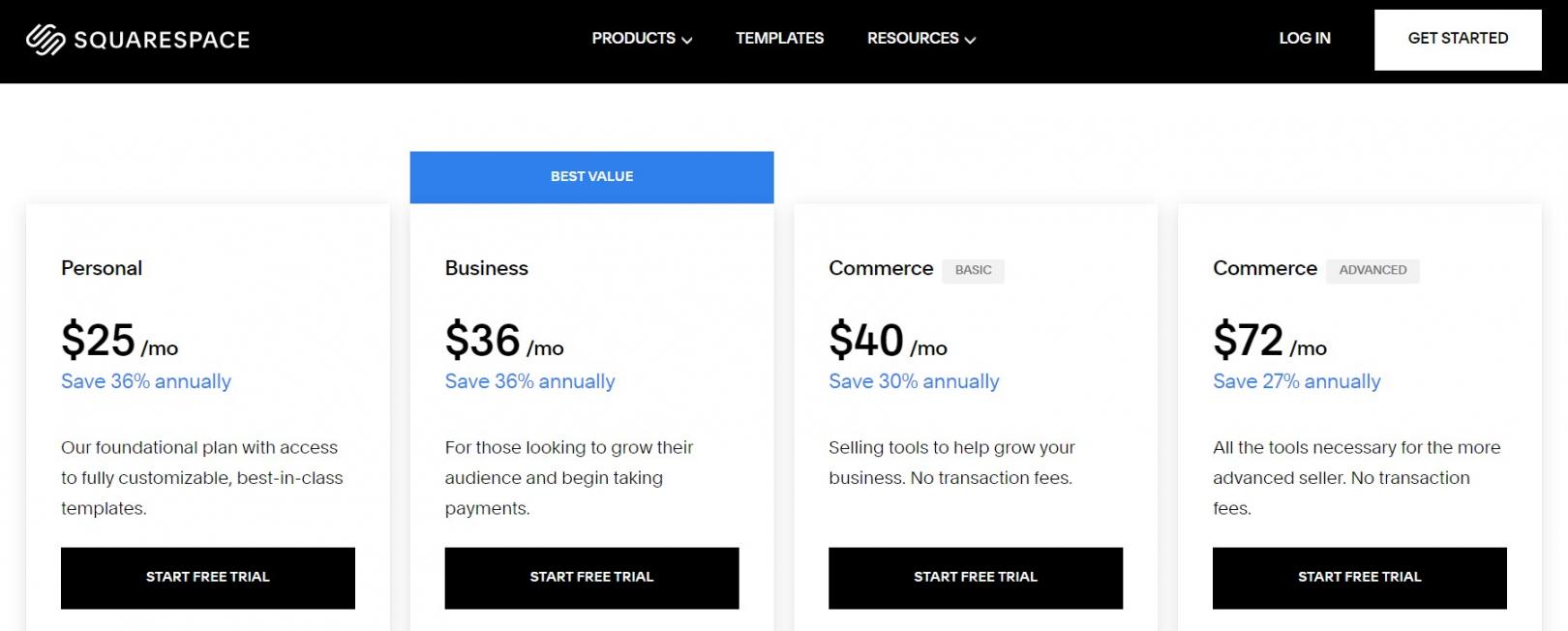
Task: Click the Advanced badge beside Commerce
Action: [1372, 270]
